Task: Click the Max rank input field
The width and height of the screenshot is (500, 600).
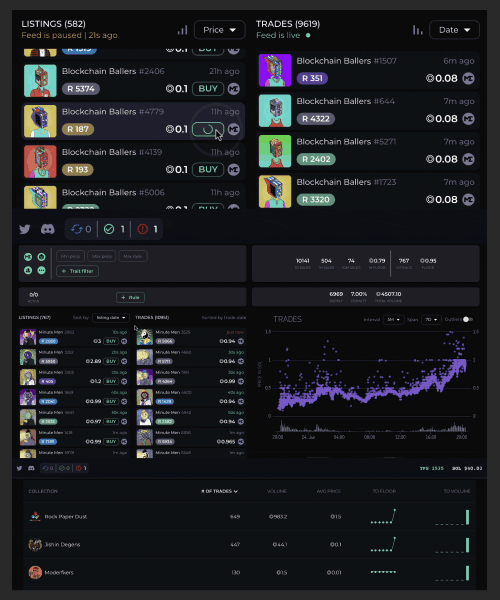Action: click(x=133, y=256)
